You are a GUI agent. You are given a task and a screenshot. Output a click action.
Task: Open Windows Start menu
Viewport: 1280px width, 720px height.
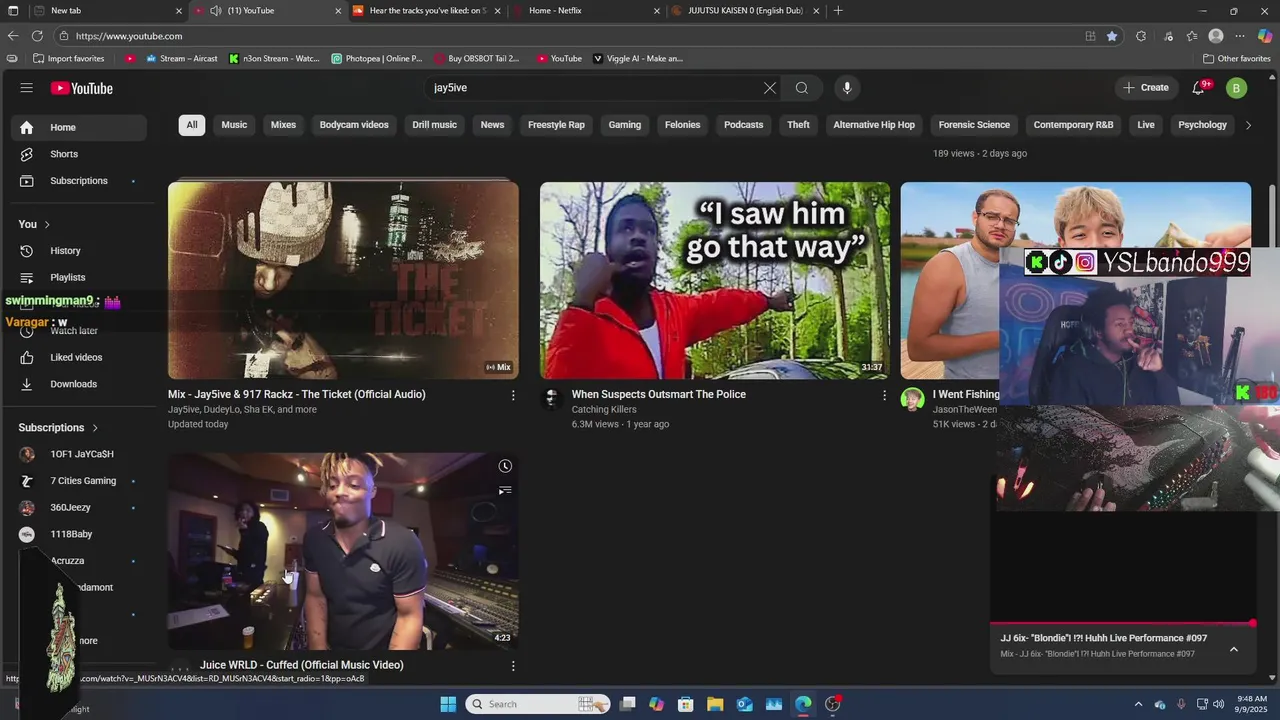[x=448, y=704]
